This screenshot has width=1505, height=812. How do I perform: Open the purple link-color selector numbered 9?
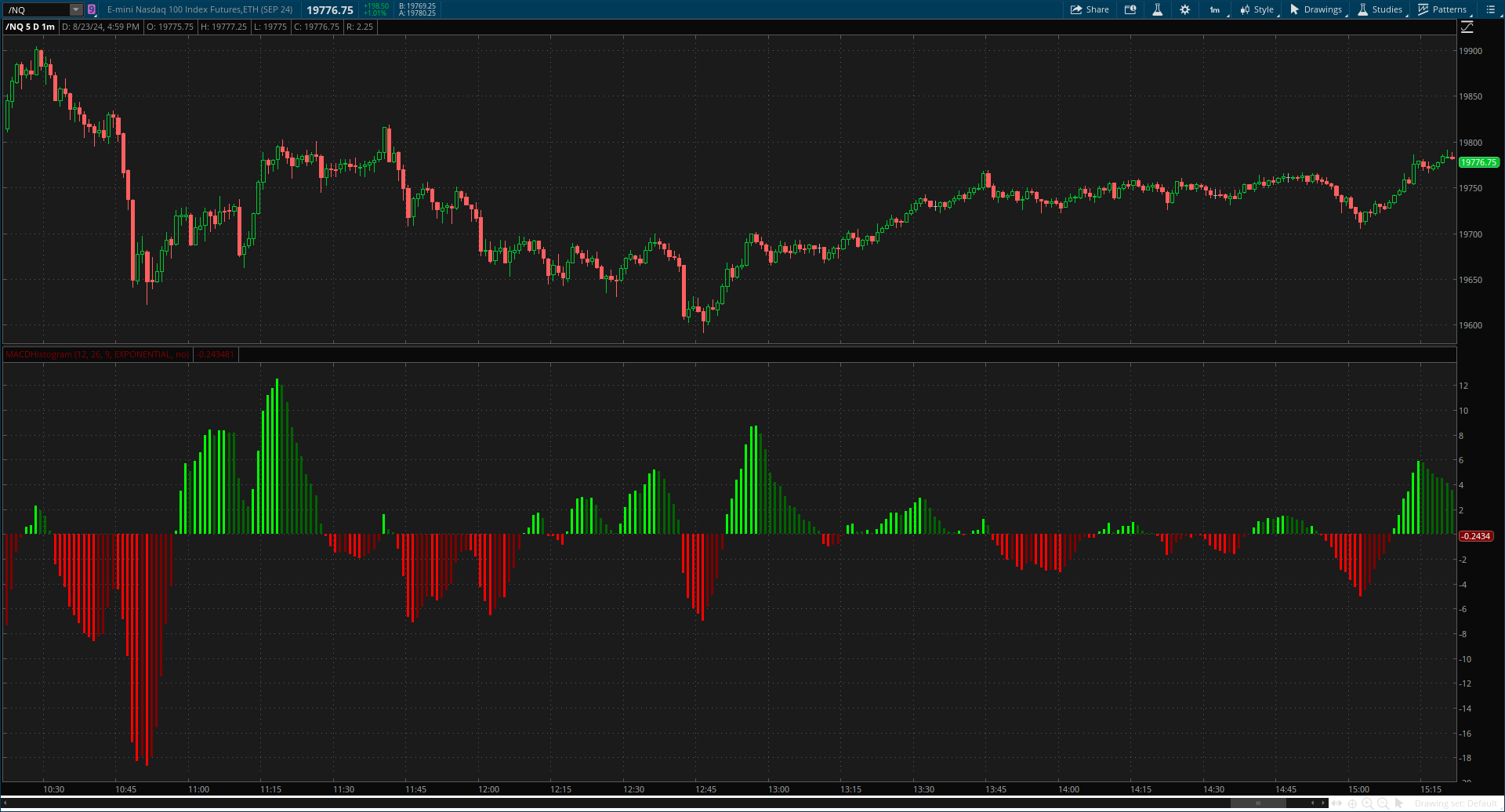point(92,9)
